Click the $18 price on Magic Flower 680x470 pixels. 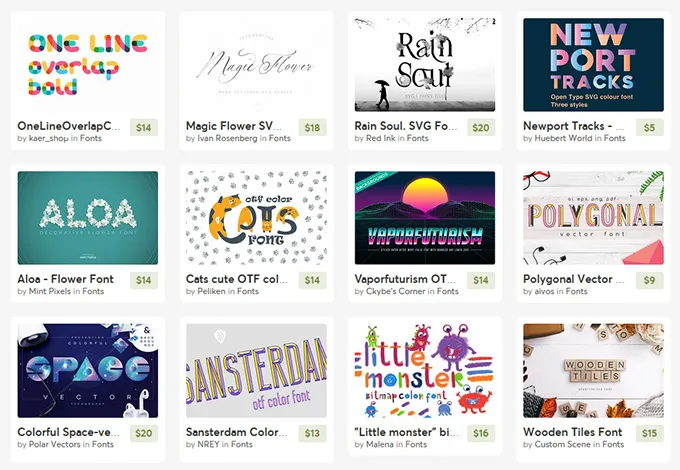click(x=312, y=127)
